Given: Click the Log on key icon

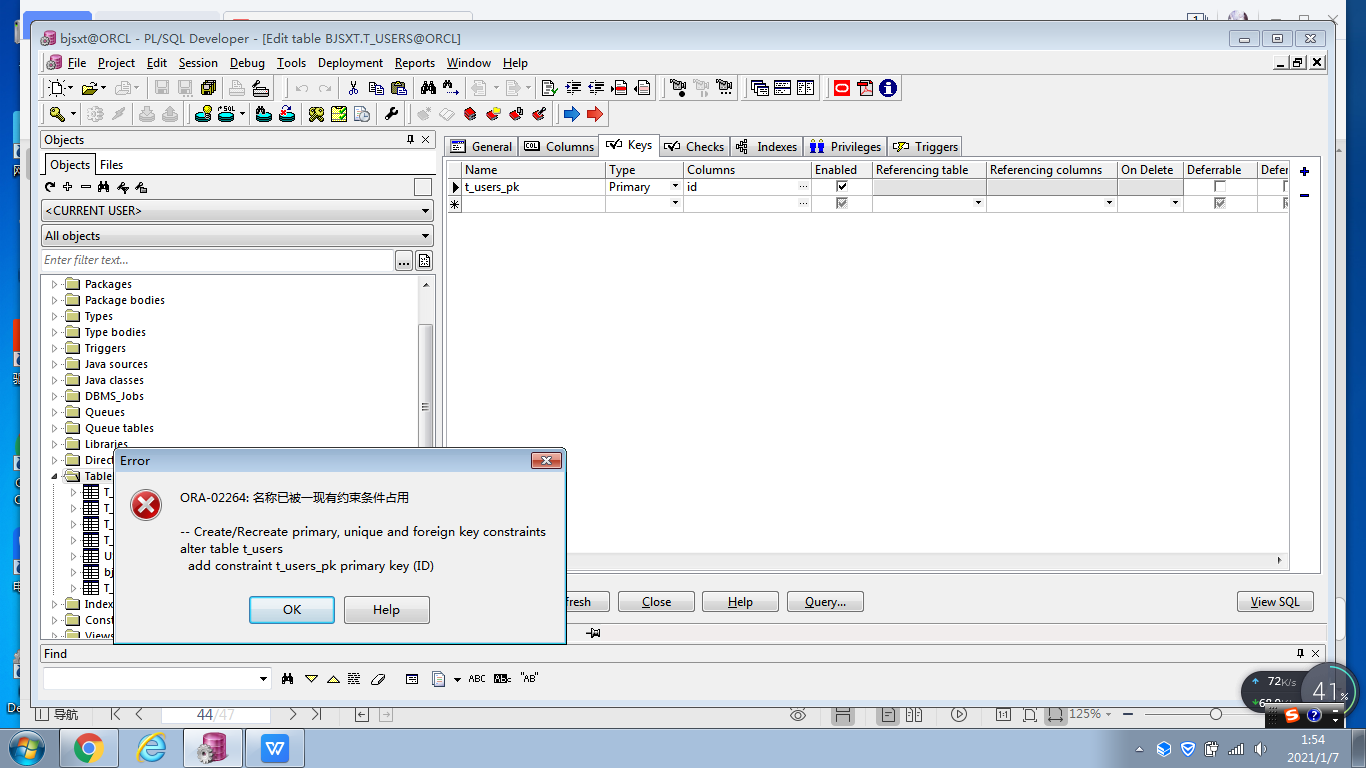Looking at the screenshot, I should coord(58,114).
